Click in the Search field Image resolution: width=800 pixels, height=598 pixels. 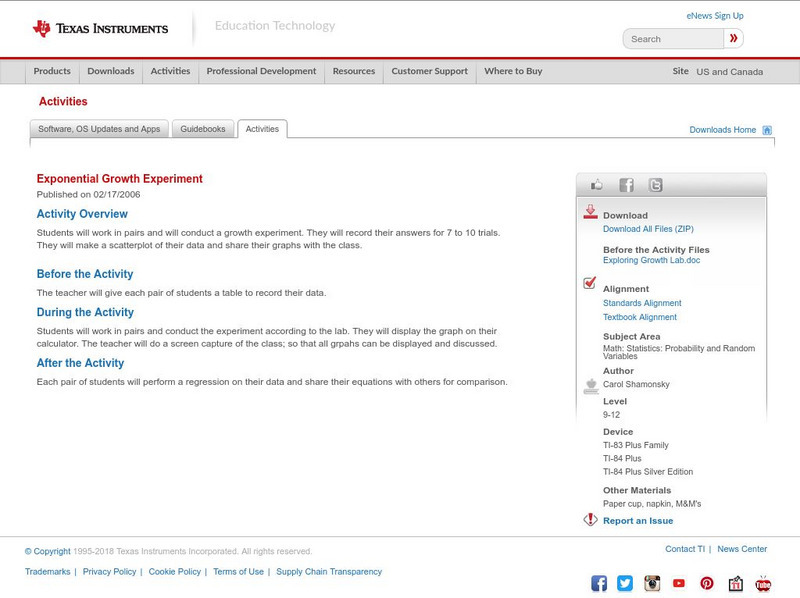673,39
